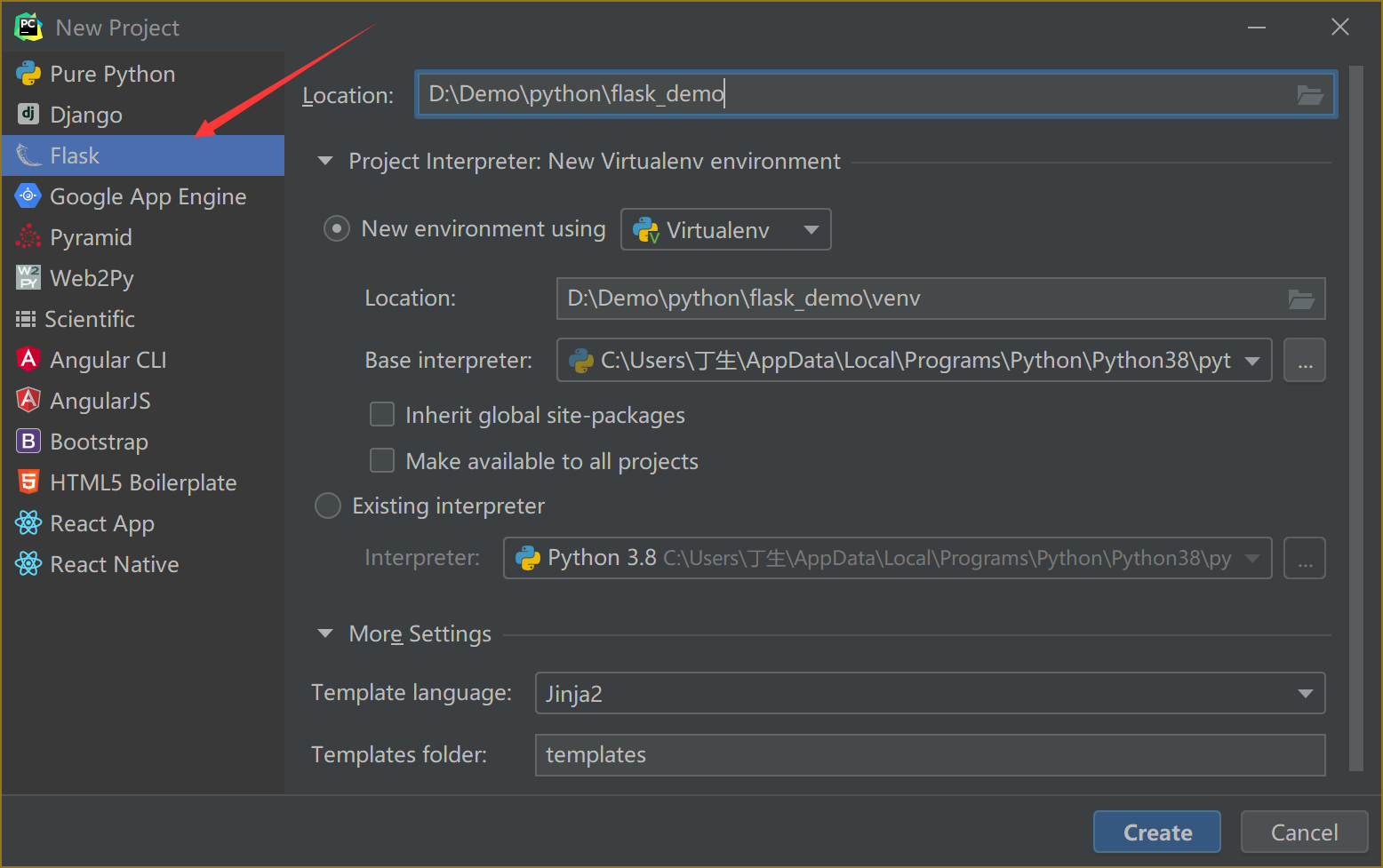This screenshot has height=868, width=1383.
Task: Click the Angular CLI shield icon
Action: [28, 359]
